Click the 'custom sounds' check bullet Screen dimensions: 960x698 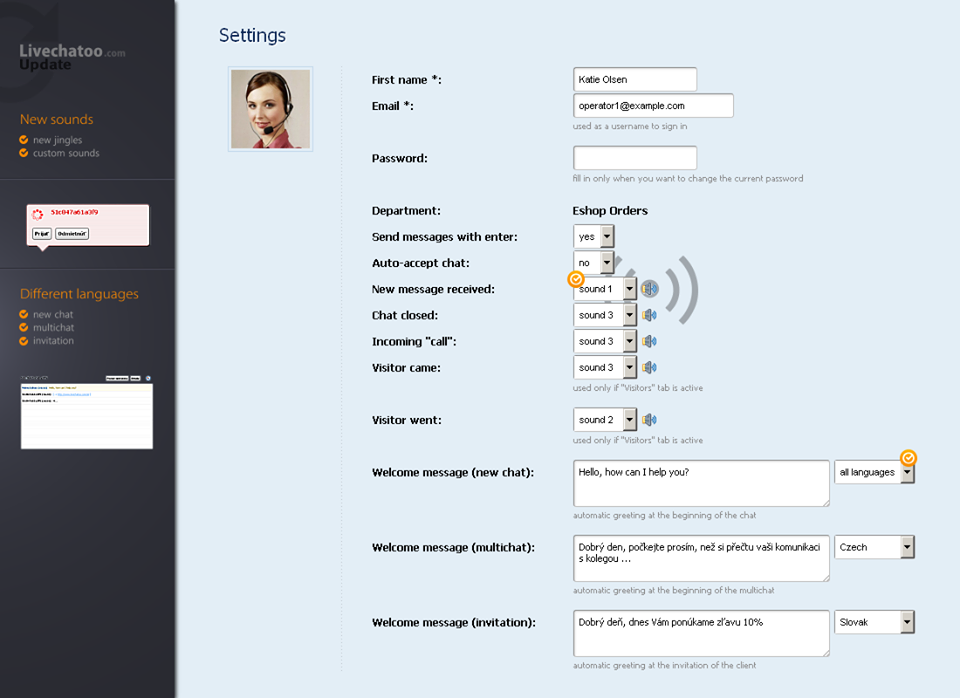tap(24, 153)
